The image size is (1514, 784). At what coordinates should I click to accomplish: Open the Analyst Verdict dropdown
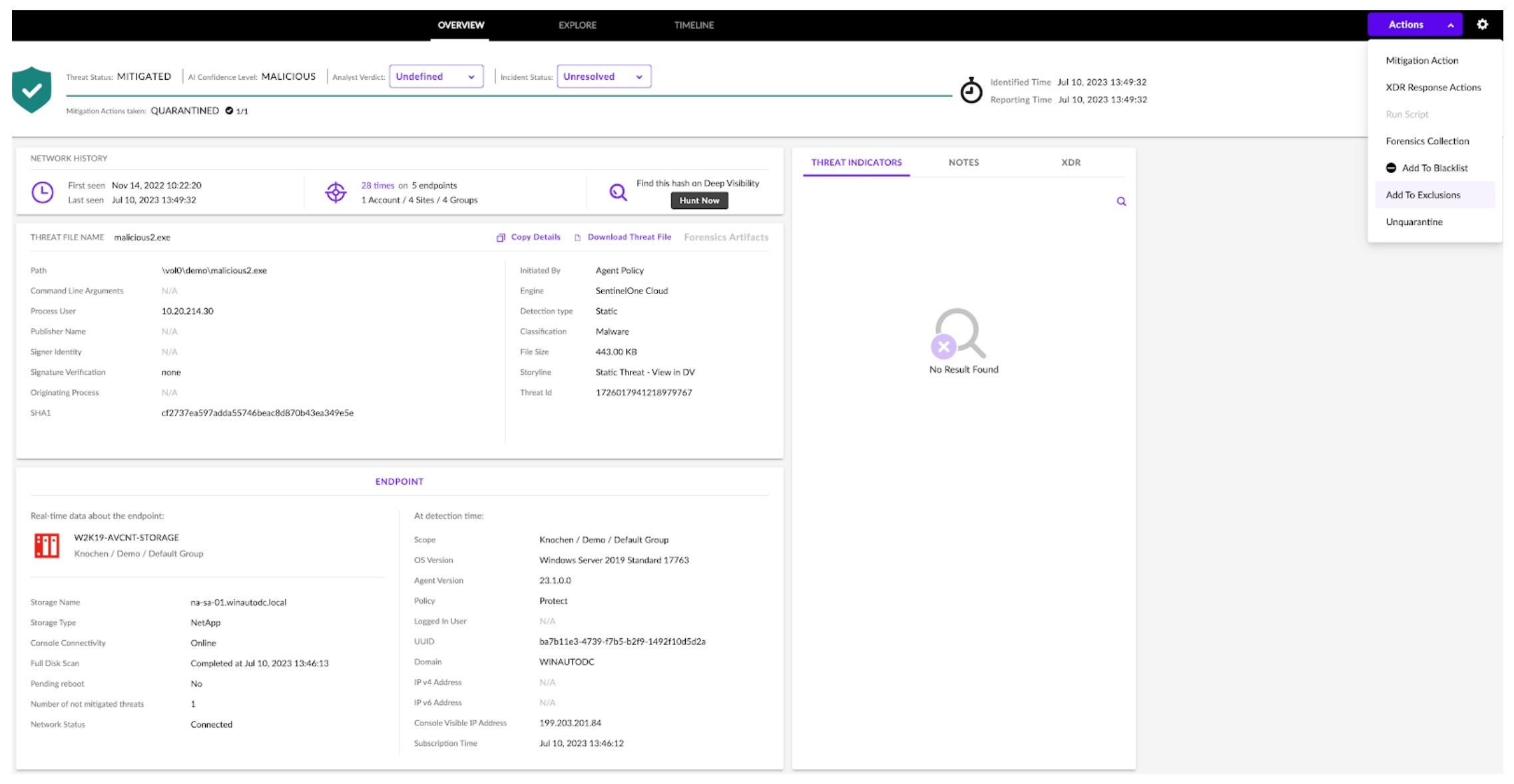tap(435, 77)
